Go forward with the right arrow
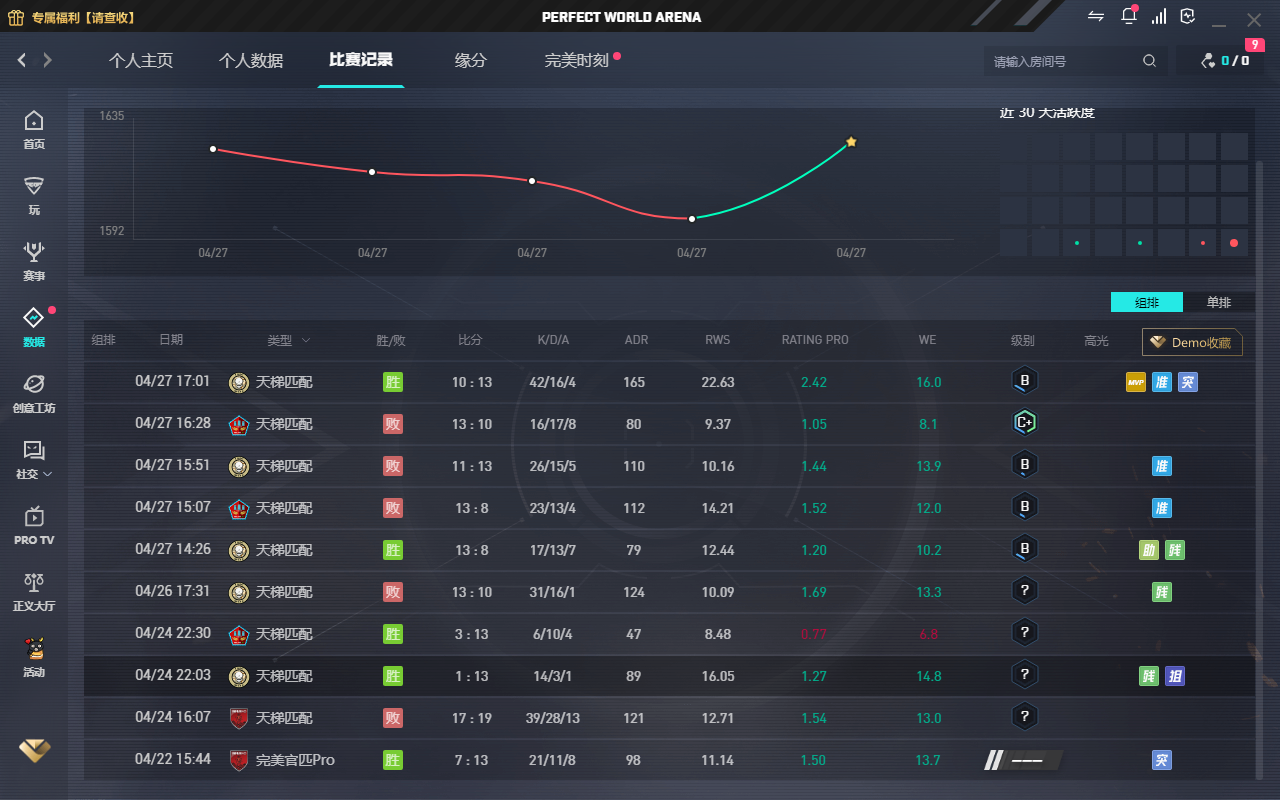 (47, 60)
